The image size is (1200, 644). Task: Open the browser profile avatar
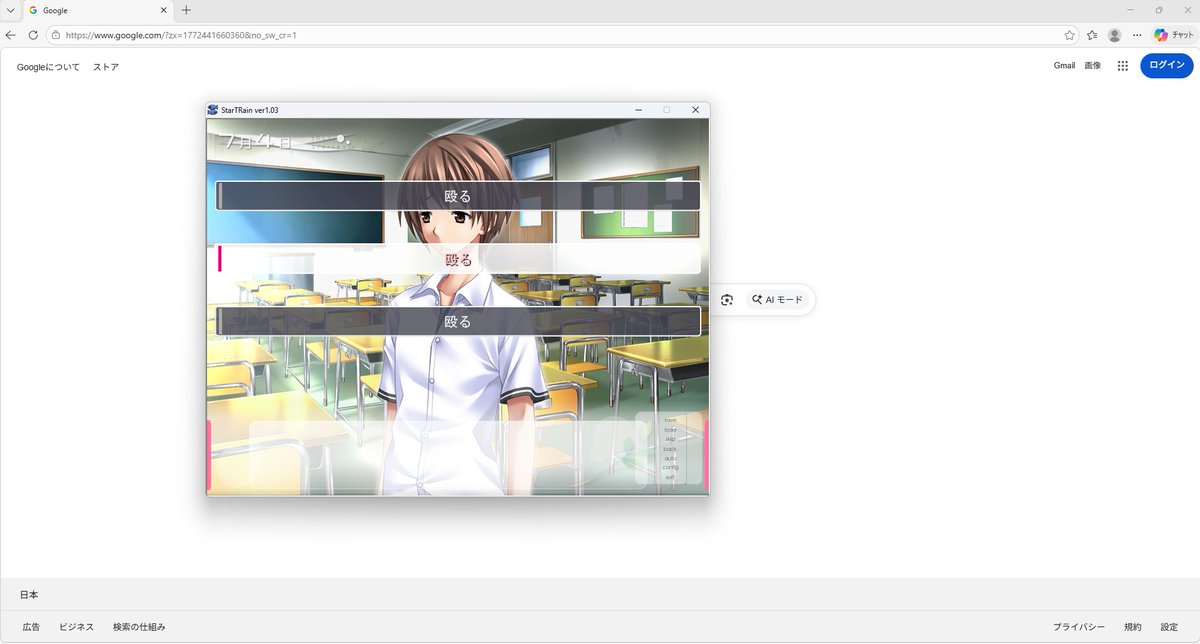[x=1114, y=35]
